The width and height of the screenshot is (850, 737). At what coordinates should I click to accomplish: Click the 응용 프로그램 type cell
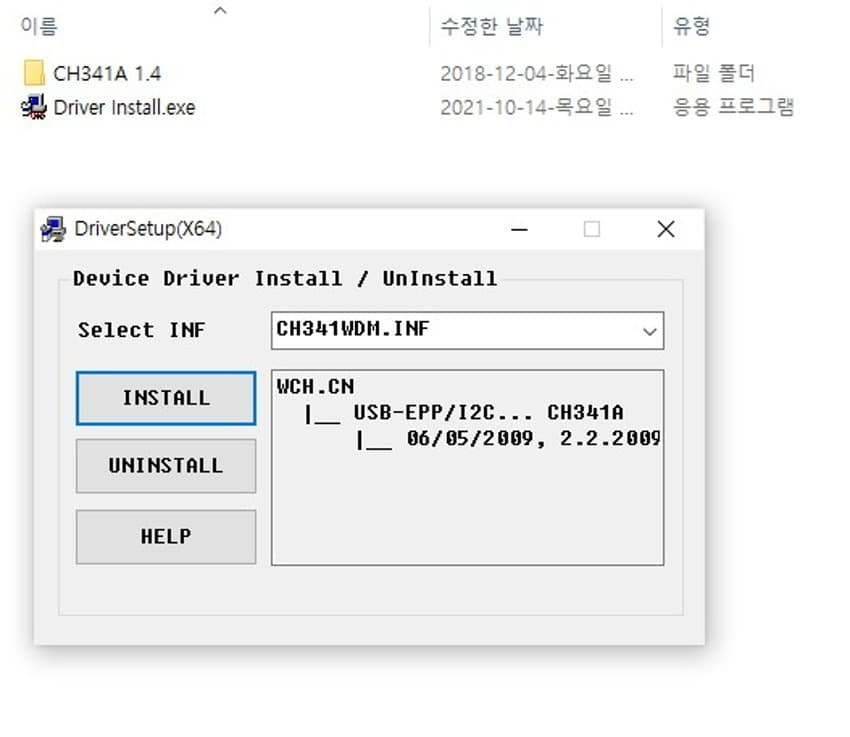[733, 107]
